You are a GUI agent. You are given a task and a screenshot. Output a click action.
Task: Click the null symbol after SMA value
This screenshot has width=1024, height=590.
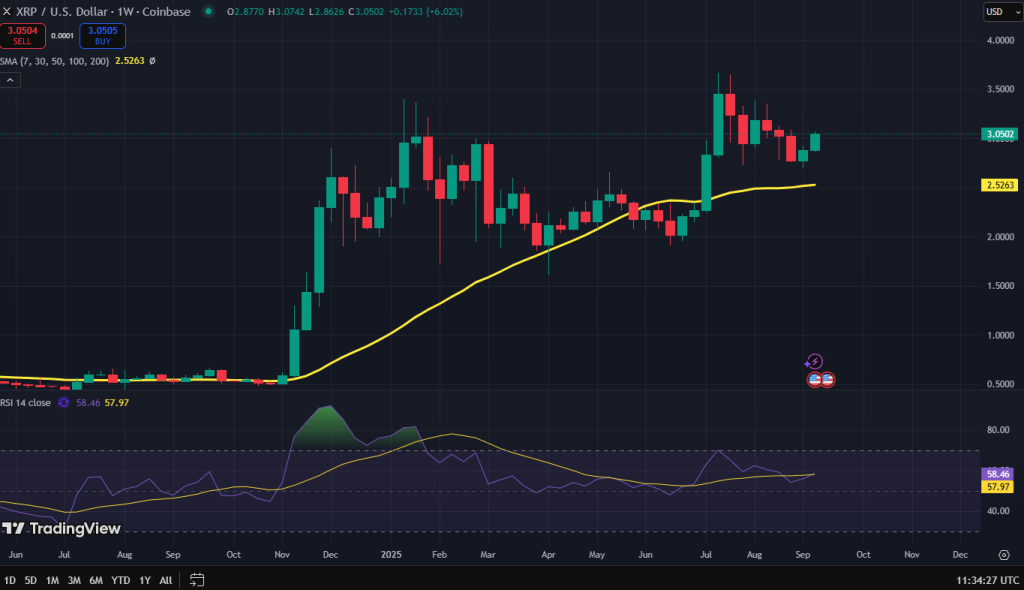[152, 61]
